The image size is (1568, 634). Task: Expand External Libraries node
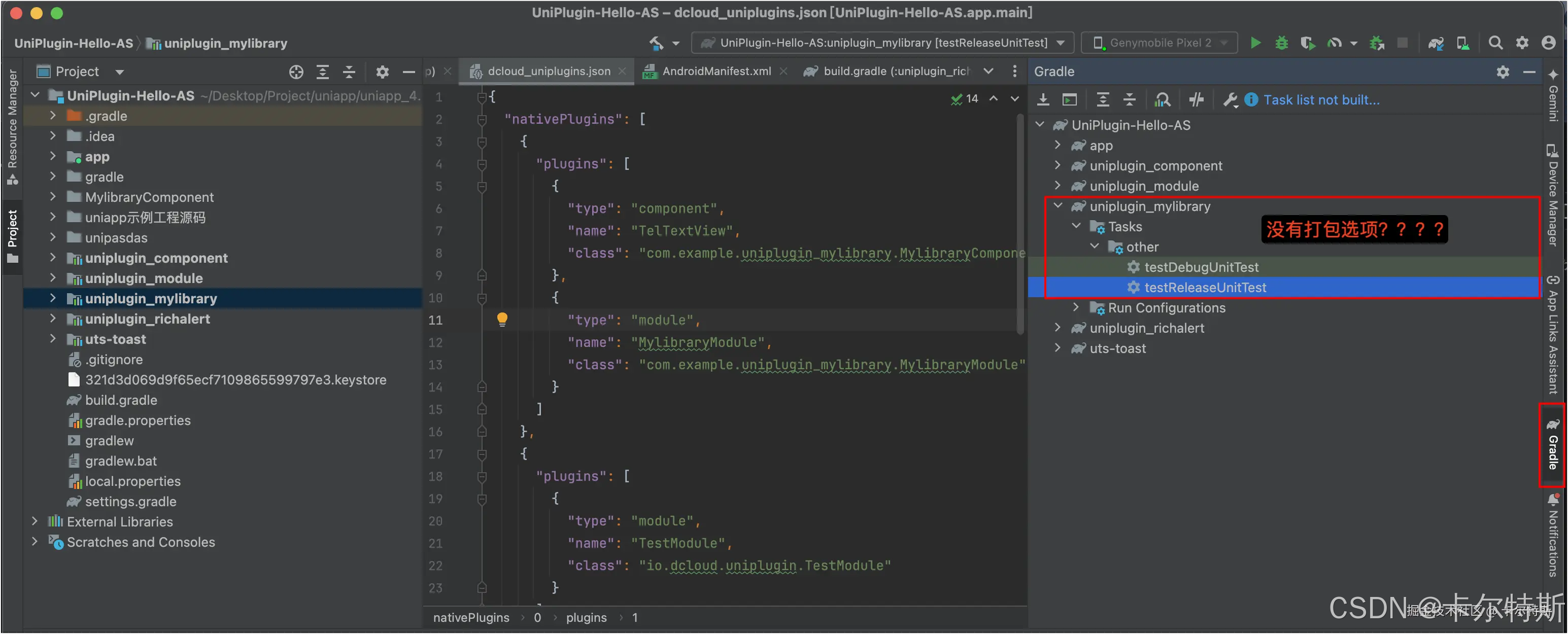click(35, 521)
